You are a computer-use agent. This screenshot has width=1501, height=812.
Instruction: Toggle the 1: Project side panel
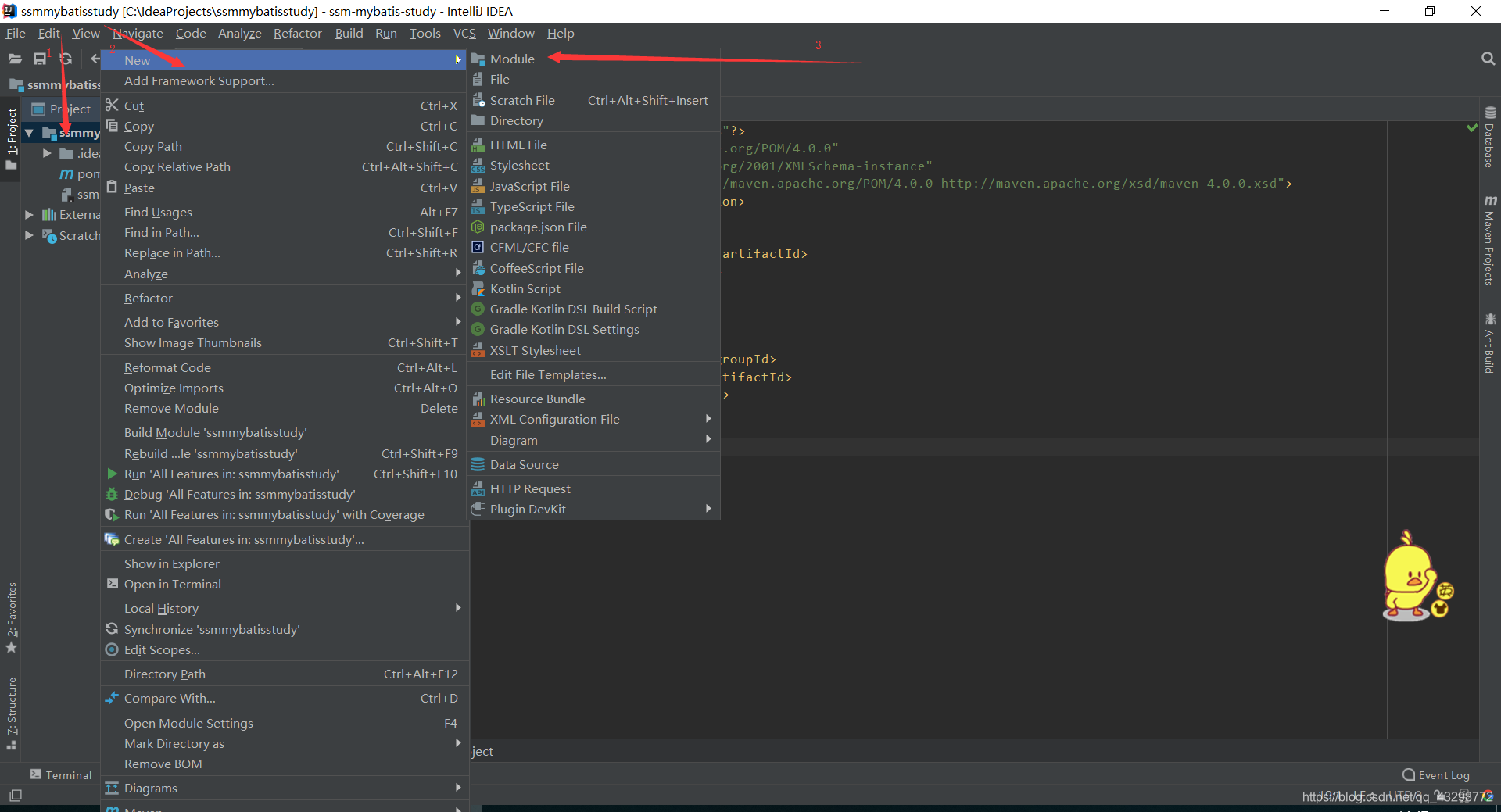point(12,139)
